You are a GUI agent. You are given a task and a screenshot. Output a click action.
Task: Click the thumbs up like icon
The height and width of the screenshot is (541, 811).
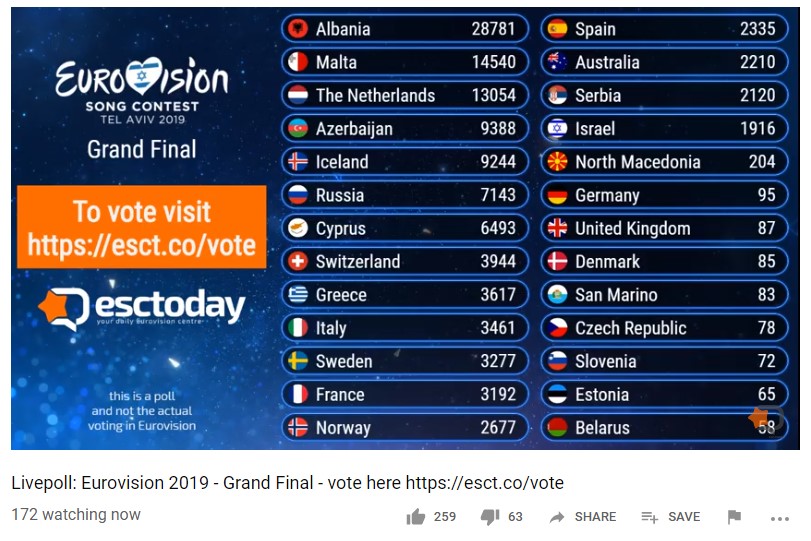tap(415, 517)
